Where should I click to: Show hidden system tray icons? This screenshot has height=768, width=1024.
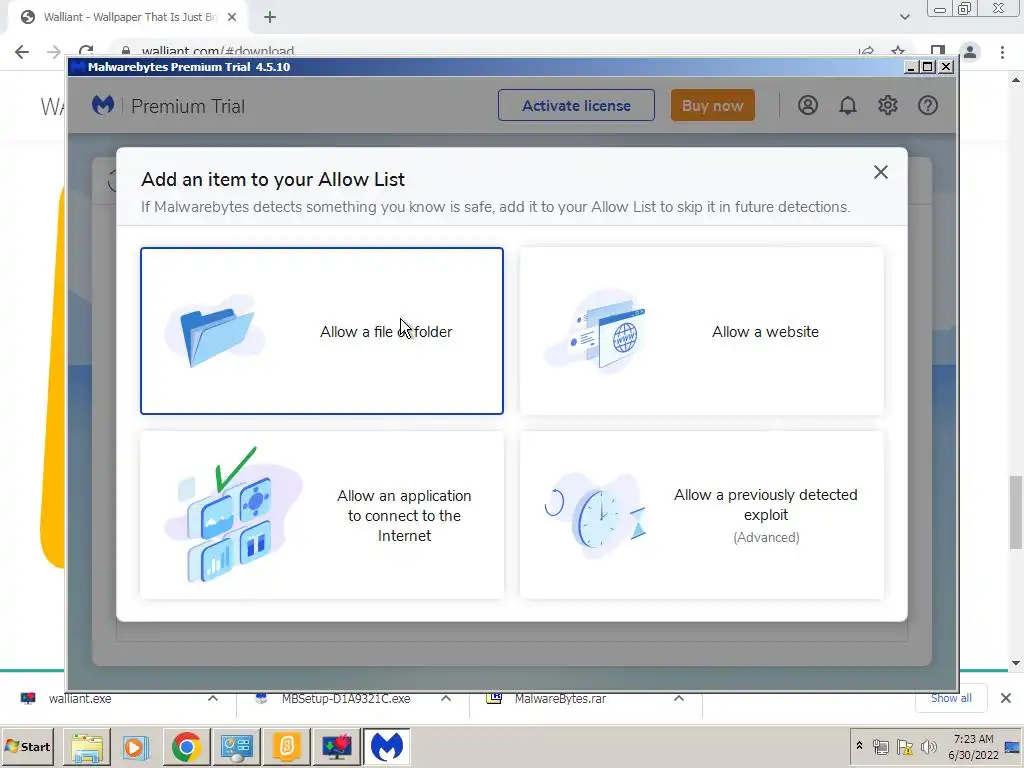(x=859, y=746)
